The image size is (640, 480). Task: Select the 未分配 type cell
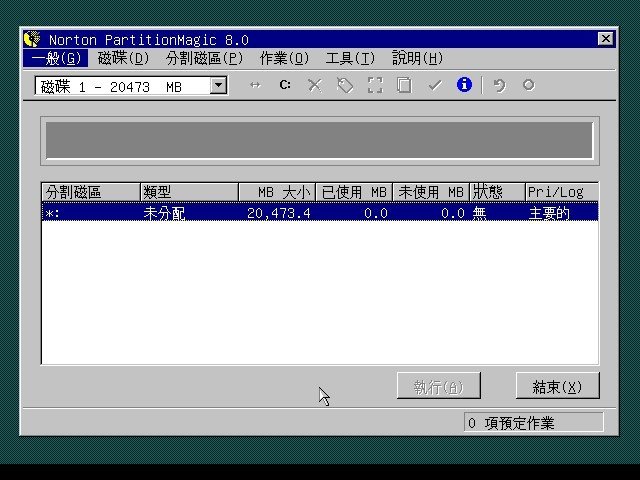click(164, 213)
